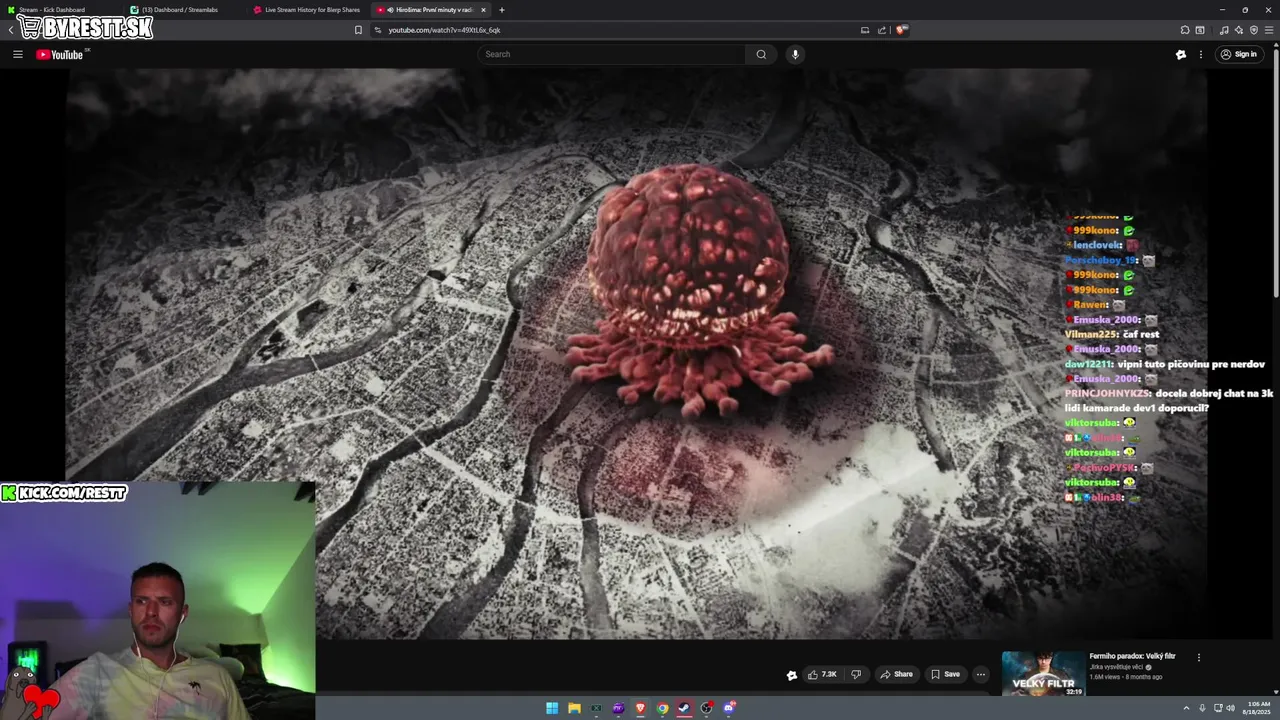Viewport: 1280px width, 720px height.
Task: Open Brave Shields lion icon
Action: 901,30
